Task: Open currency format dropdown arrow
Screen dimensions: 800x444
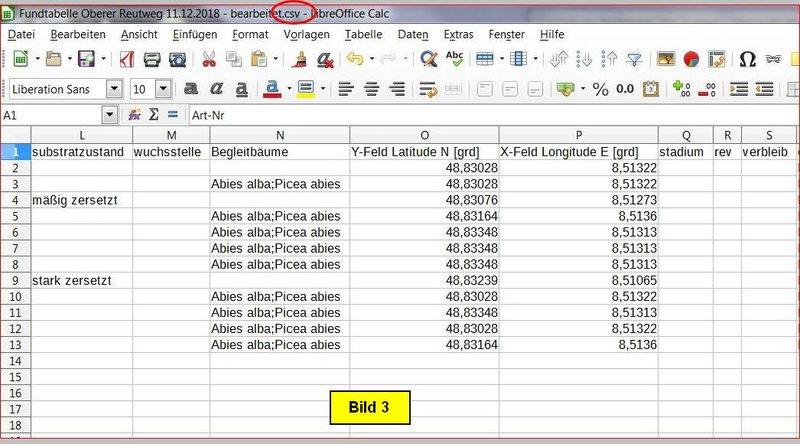Action: [583, 89]
